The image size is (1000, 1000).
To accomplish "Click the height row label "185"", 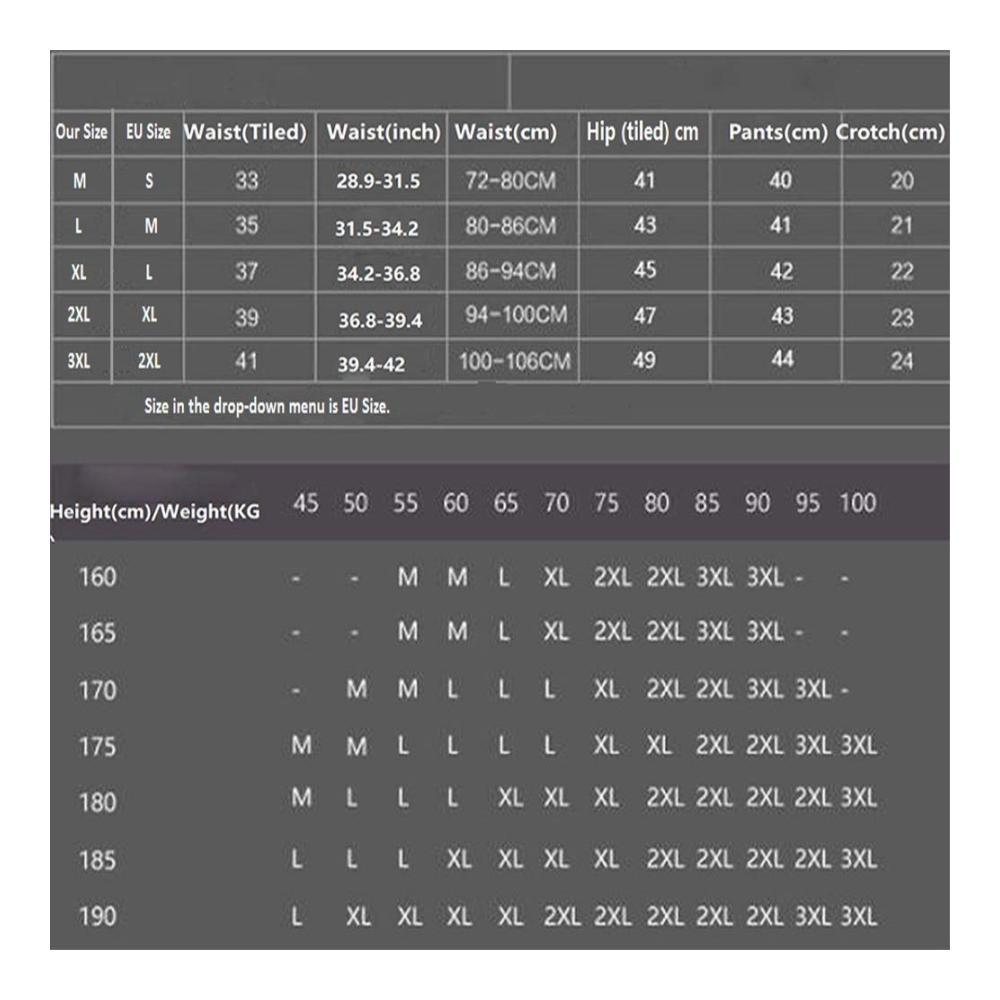I will (x=98, y=861).
